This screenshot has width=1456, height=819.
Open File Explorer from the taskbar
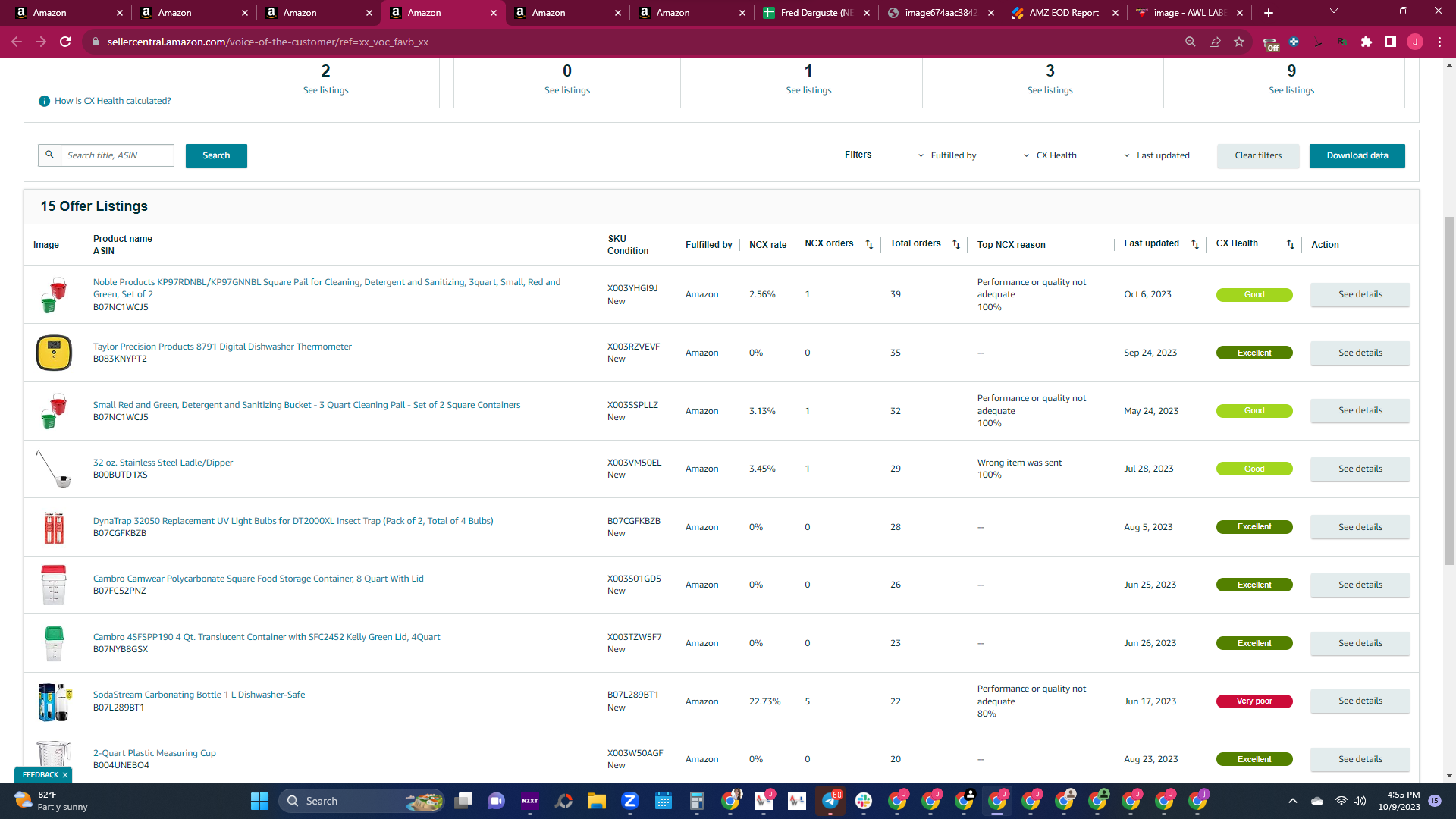[x=597, y=801]
